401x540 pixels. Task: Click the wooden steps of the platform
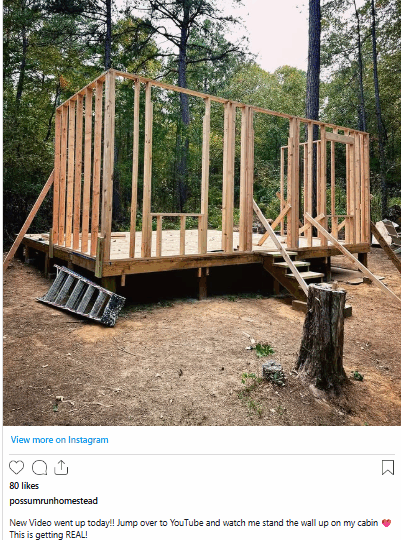297,272
